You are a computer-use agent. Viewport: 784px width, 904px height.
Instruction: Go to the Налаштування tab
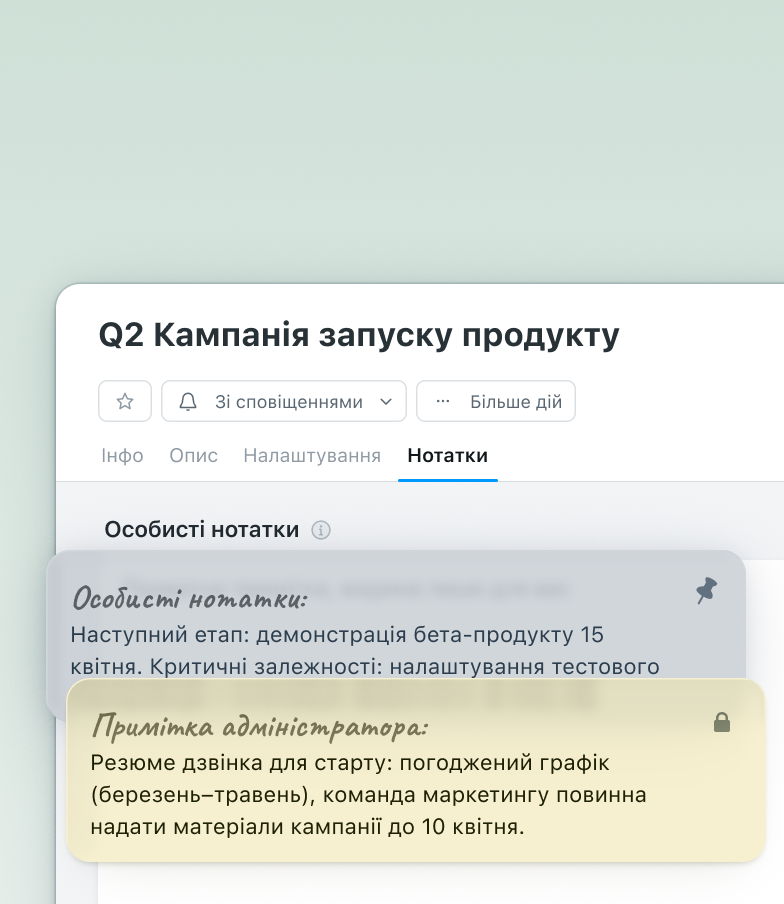pos(312,456)
